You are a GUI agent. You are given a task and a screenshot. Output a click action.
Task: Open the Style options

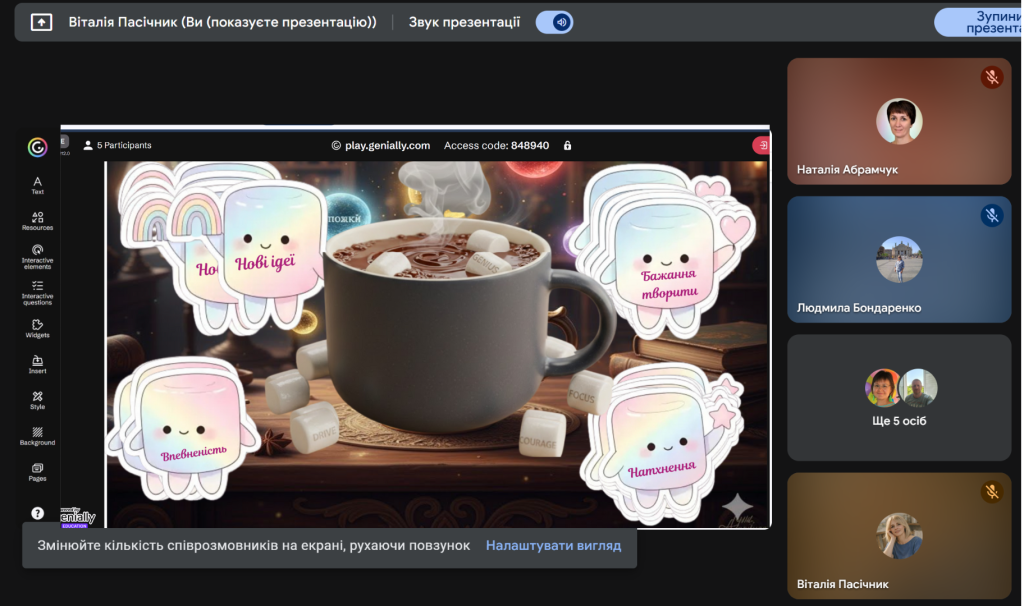[37, 400]
